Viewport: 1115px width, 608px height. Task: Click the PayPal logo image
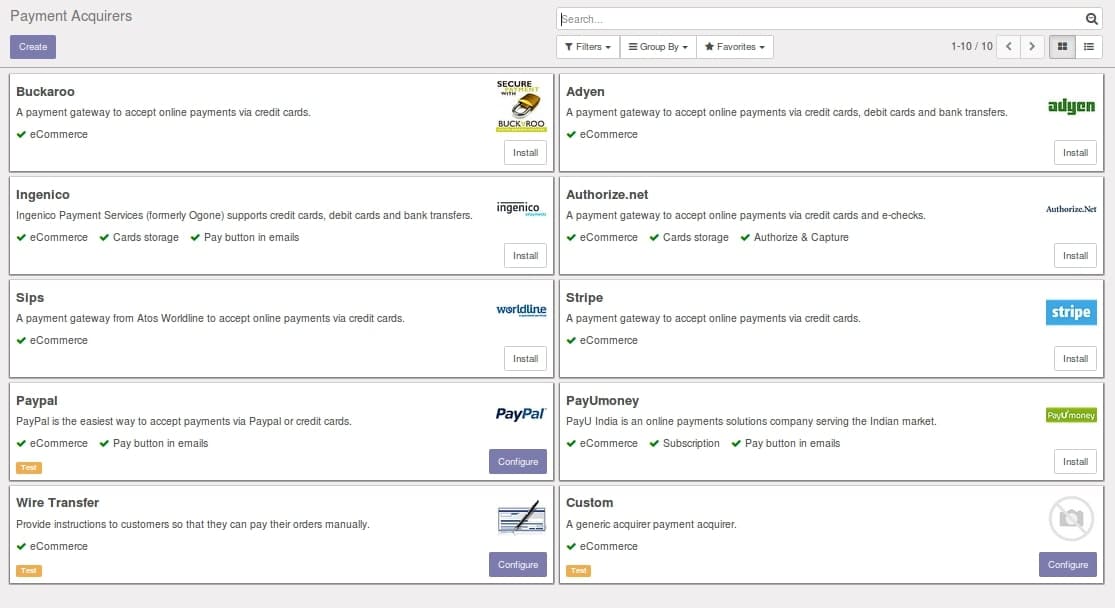pos(521,414)
